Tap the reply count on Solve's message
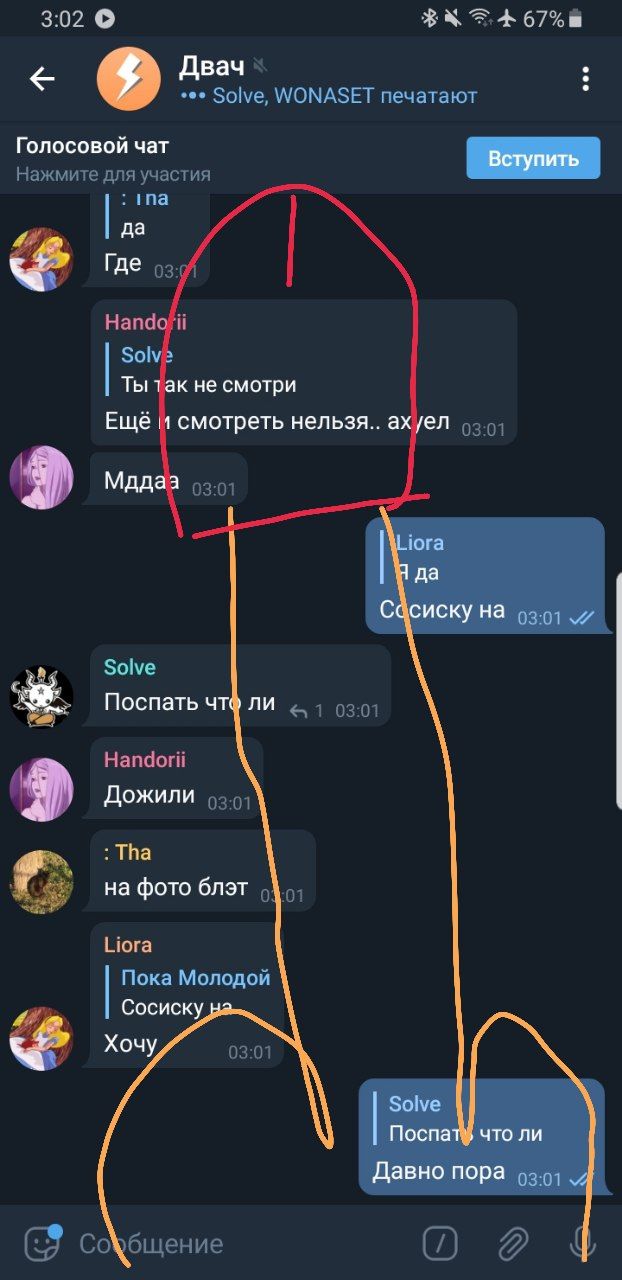The width and height of the screenshot is (622, 1280). [307, 711]
